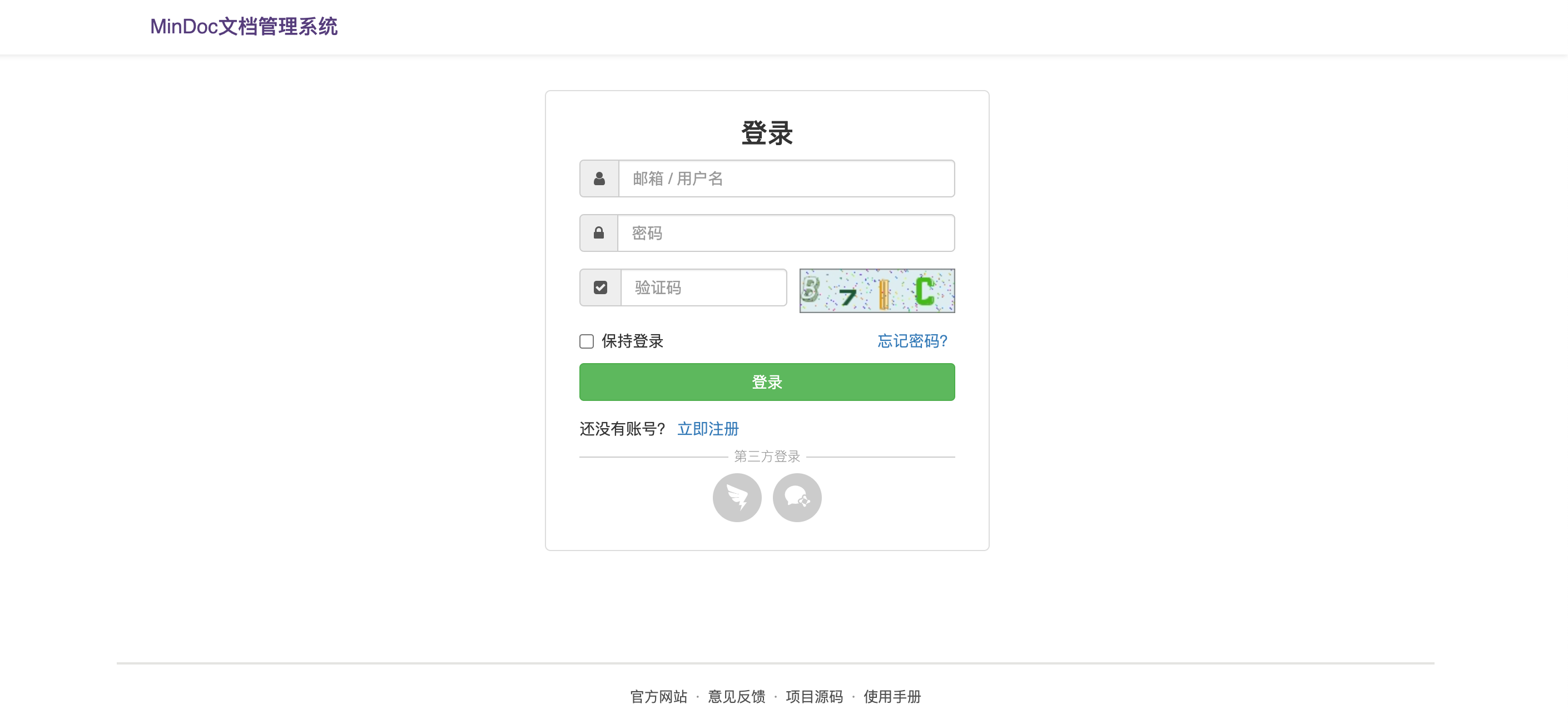Screen dimensions: 1568x724
Task: Click the 保持登录 label text
Action: coord(632,341)
